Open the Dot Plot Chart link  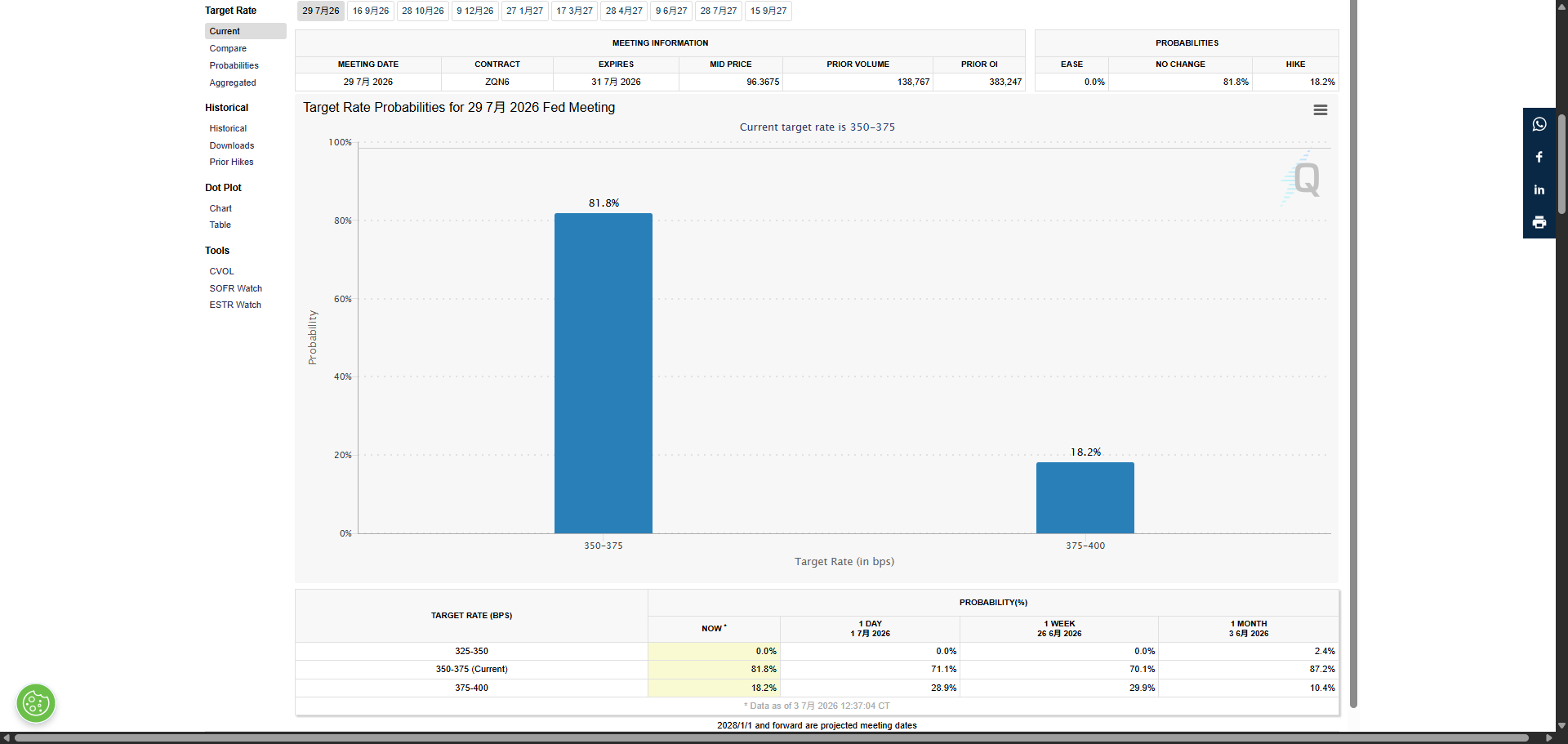coord(220,208)
